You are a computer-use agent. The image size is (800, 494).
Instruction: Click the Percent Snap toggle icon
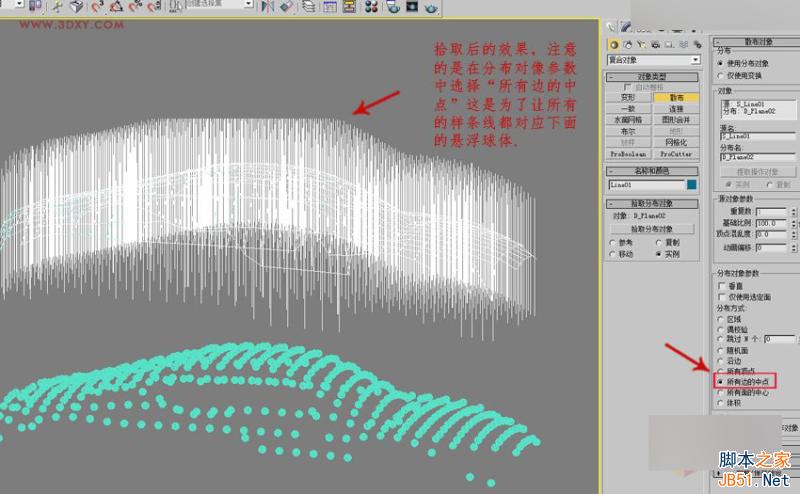(135, 6)
